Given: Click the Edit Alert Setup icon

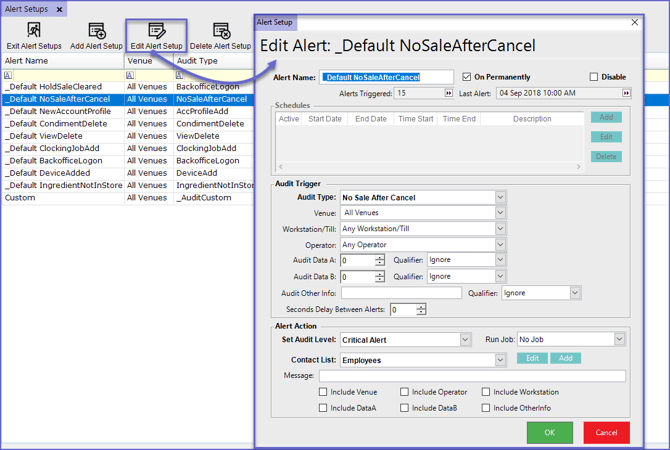Looking at the screenshot, I should coord(156,32).
